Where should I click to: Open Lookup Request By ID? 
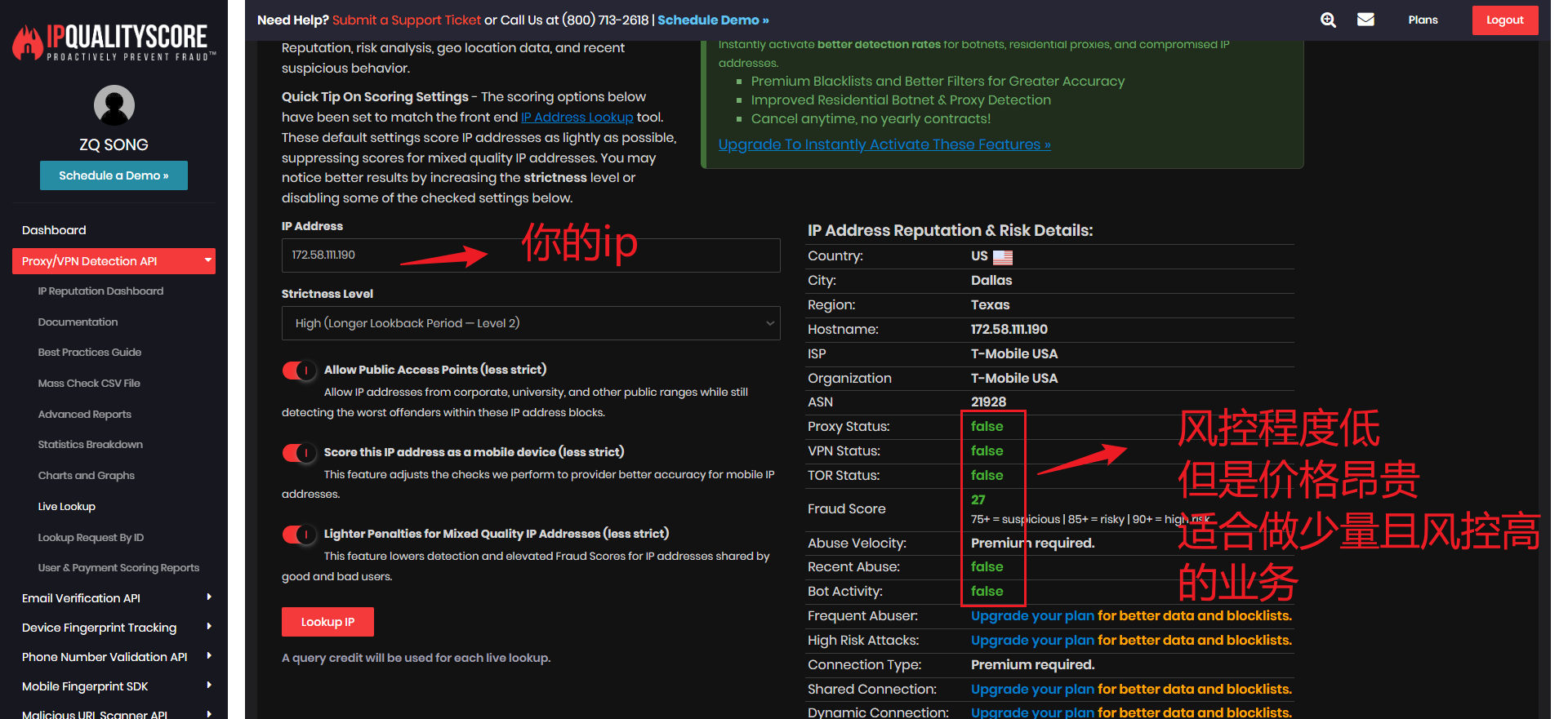91,538
